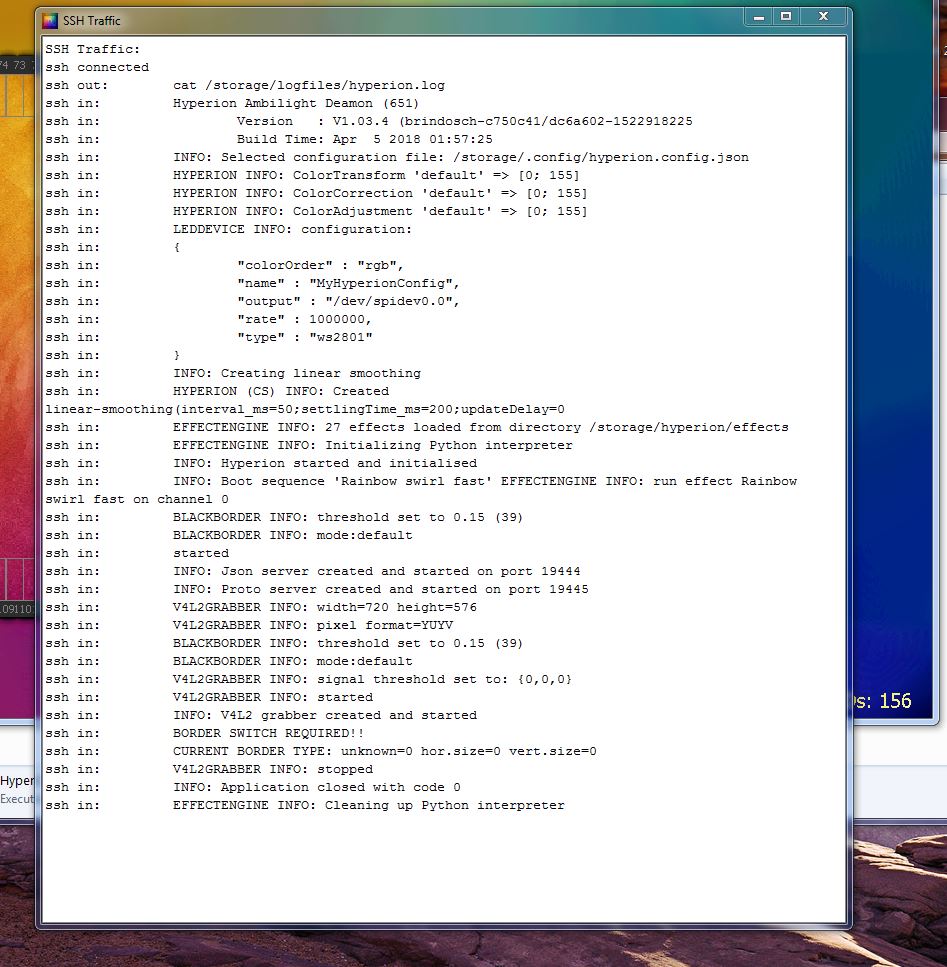Viewport: 947px width, 967px height.
Task: Click the Build Time Apr 5 2018 line
Action: click(x=364, y=139)
